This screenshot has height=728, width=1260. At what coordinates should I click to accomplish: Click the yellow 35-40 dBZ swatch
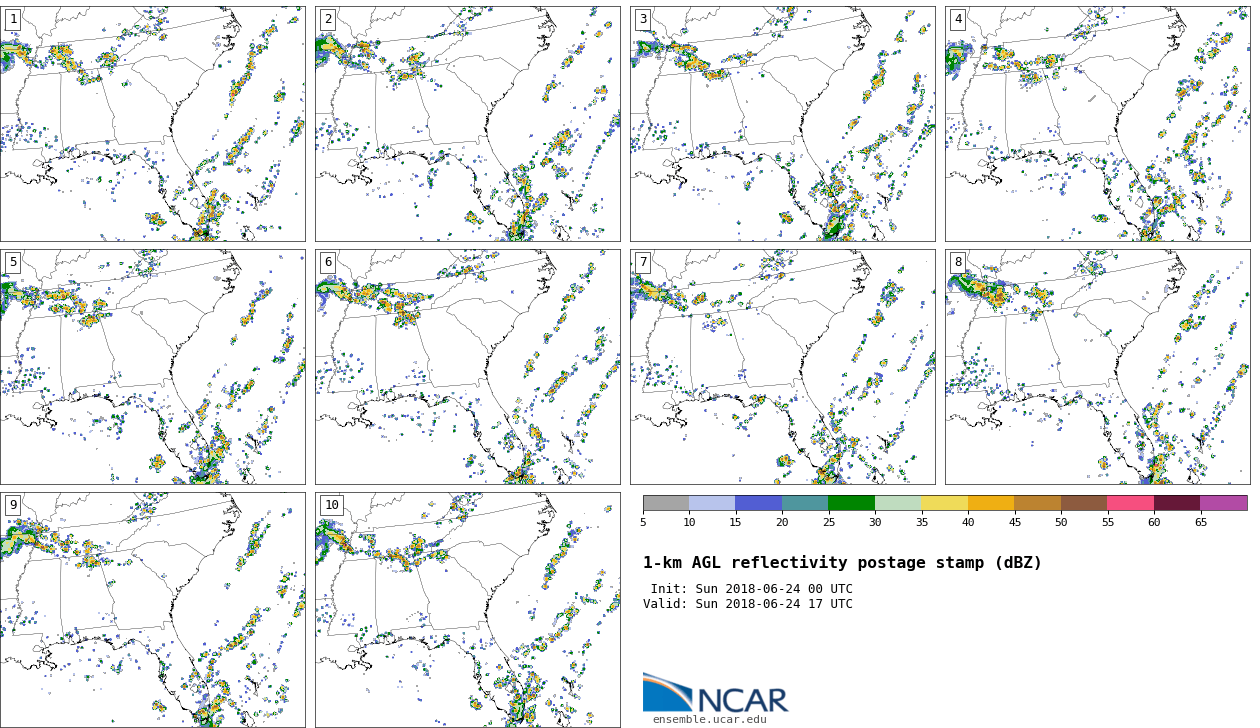pos(944,503)
